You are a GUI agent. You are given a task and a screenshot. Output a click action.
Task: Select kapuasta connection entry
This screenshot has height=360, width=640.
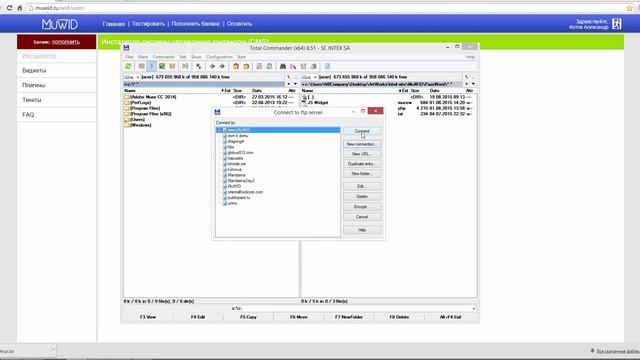[x=236, y=158]
